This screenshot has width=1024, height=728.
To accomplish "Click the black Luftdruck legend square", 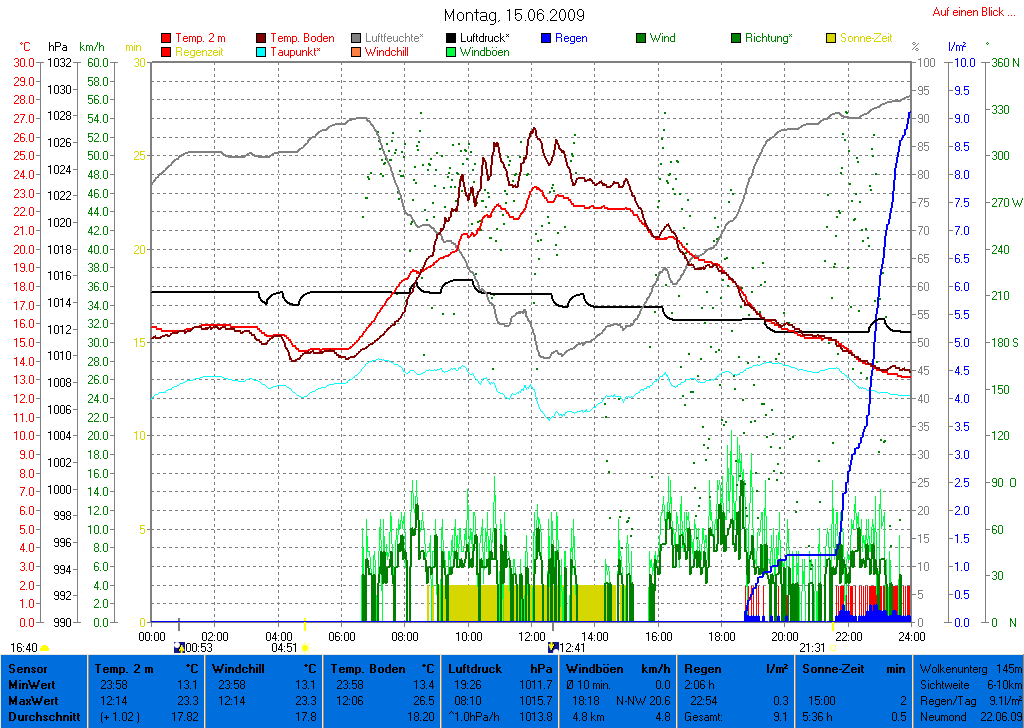I will (x=452, y=38).
